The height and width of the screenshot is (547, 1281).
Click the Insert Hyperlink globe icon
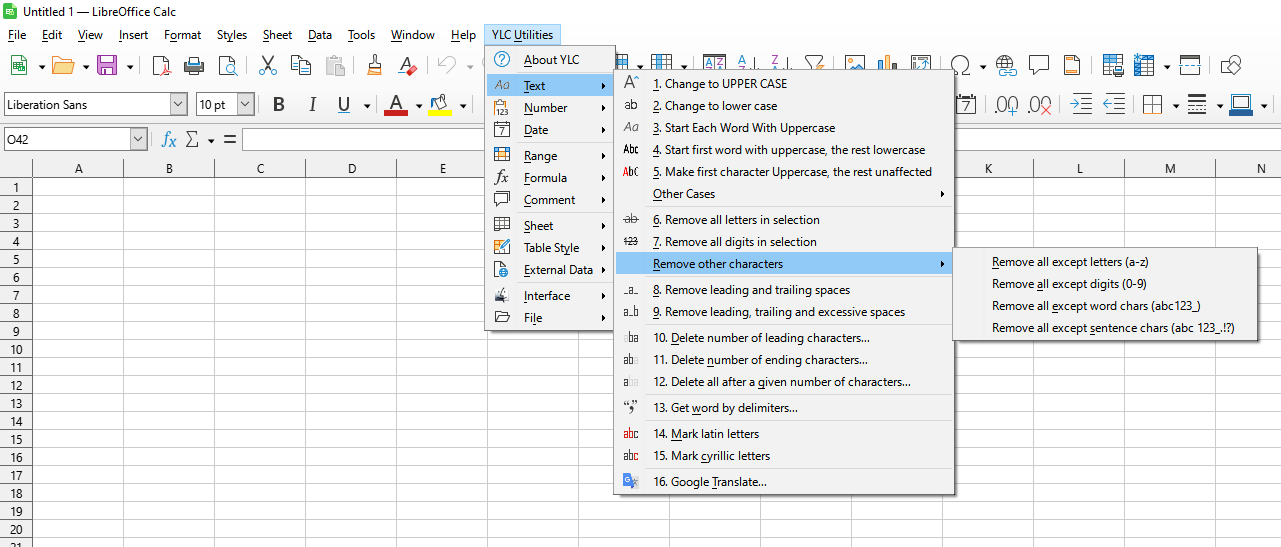(1005, 66)
